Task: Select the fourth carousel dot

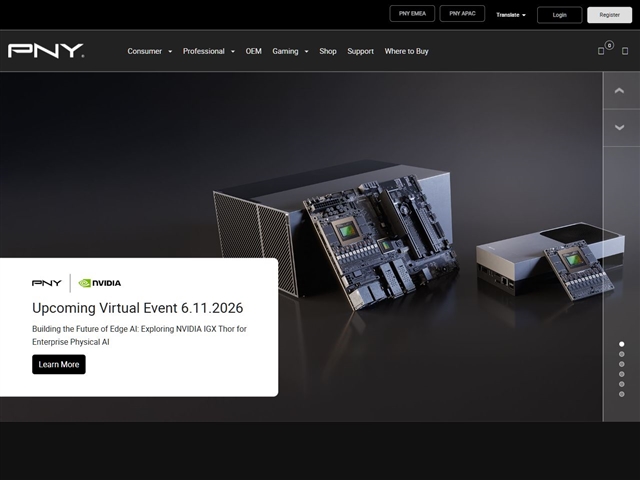Action: (x=621, y=374)
